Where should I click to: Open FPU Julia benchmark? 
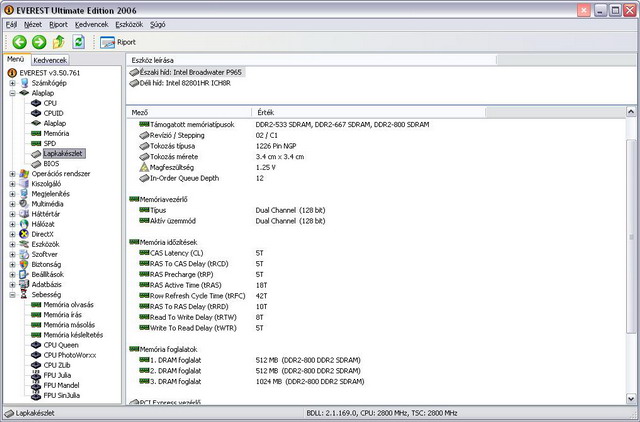(x=57, y=375)
